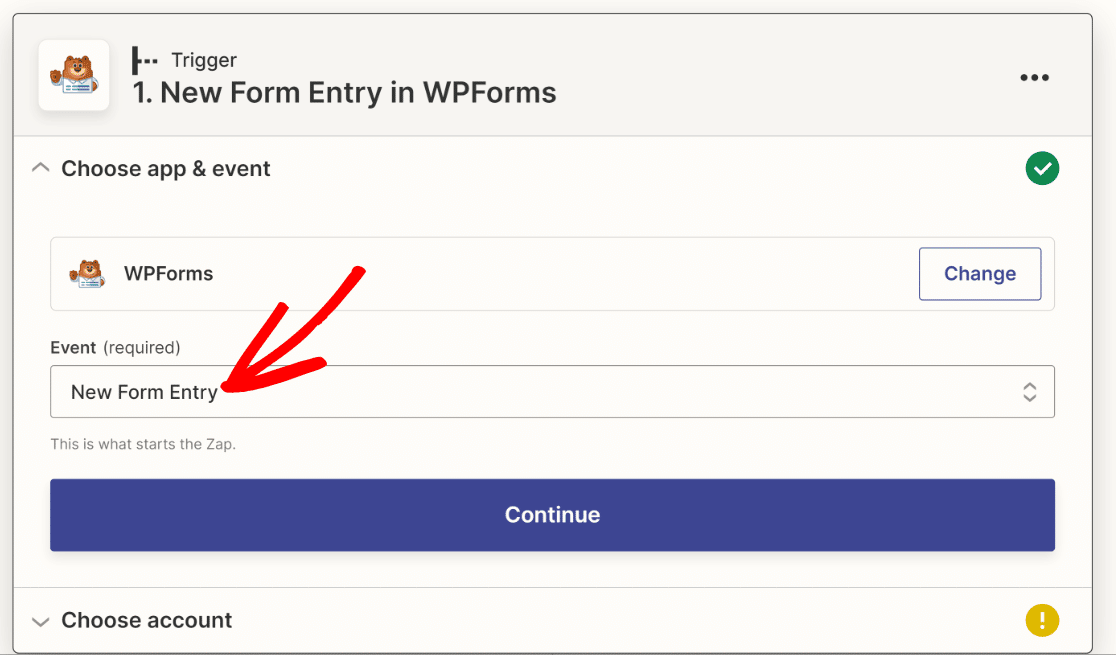Click the step title New Form Entry in WPForms
This screenshot has width=1116, height=655.
click(x=344, y=93)
